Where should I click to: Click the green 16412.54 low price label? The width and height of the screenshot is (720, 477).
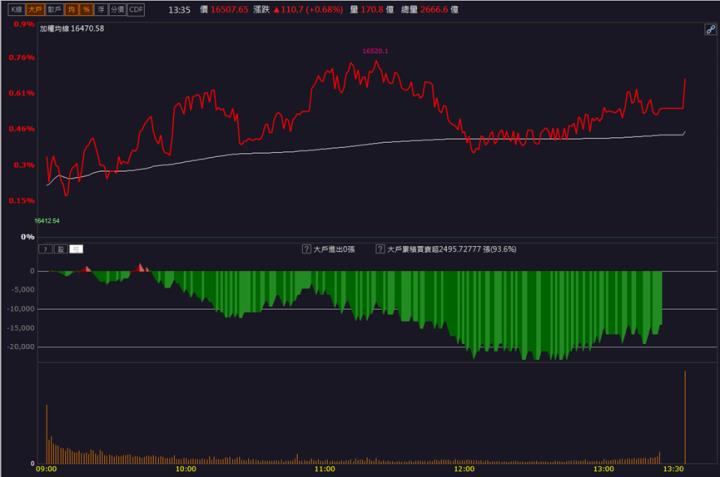pyautogui.click(x=47, y=219)
